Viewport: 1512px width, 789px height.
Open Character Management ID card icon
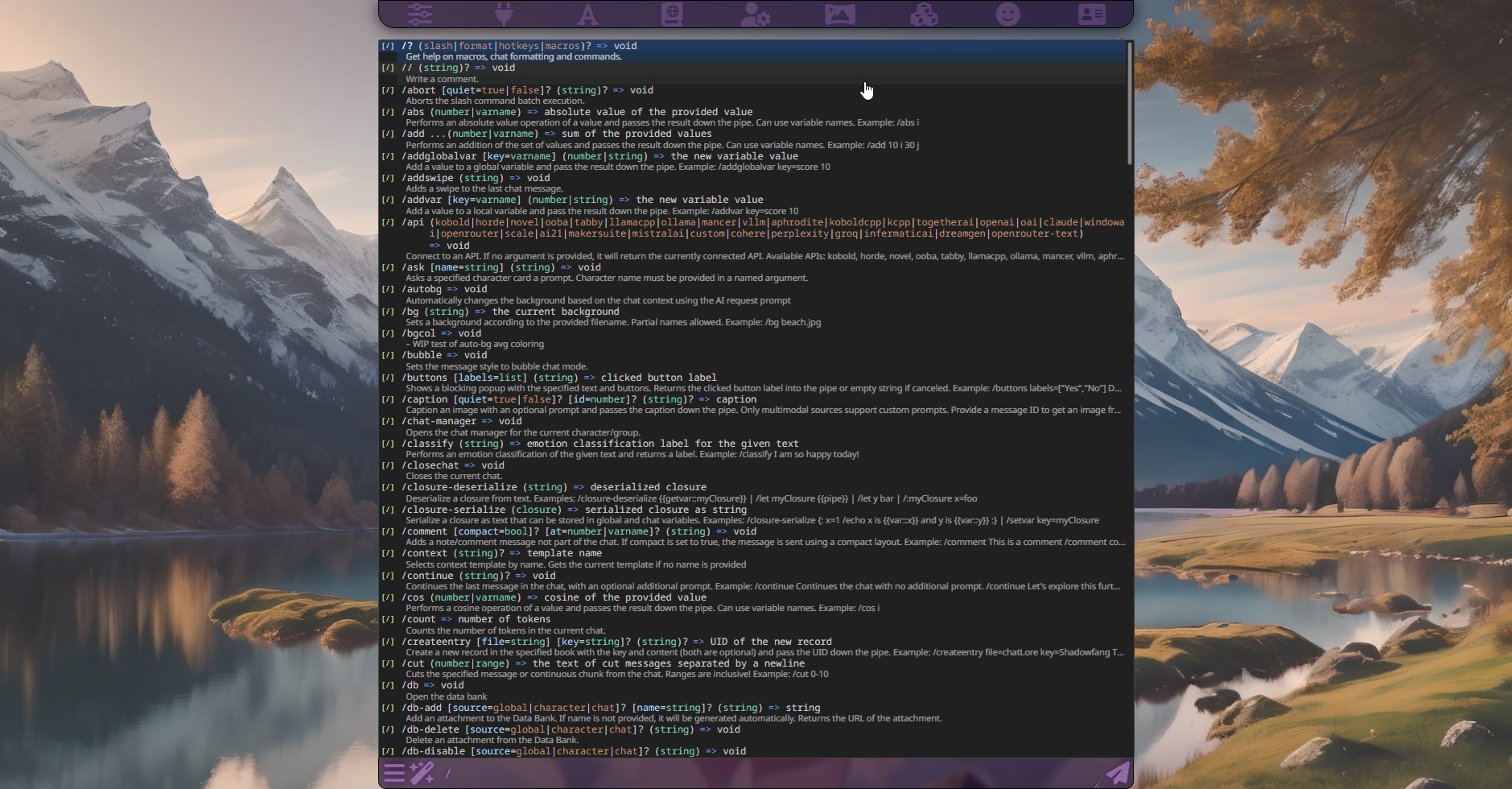pyautogui.click(x=1092, y=14)
